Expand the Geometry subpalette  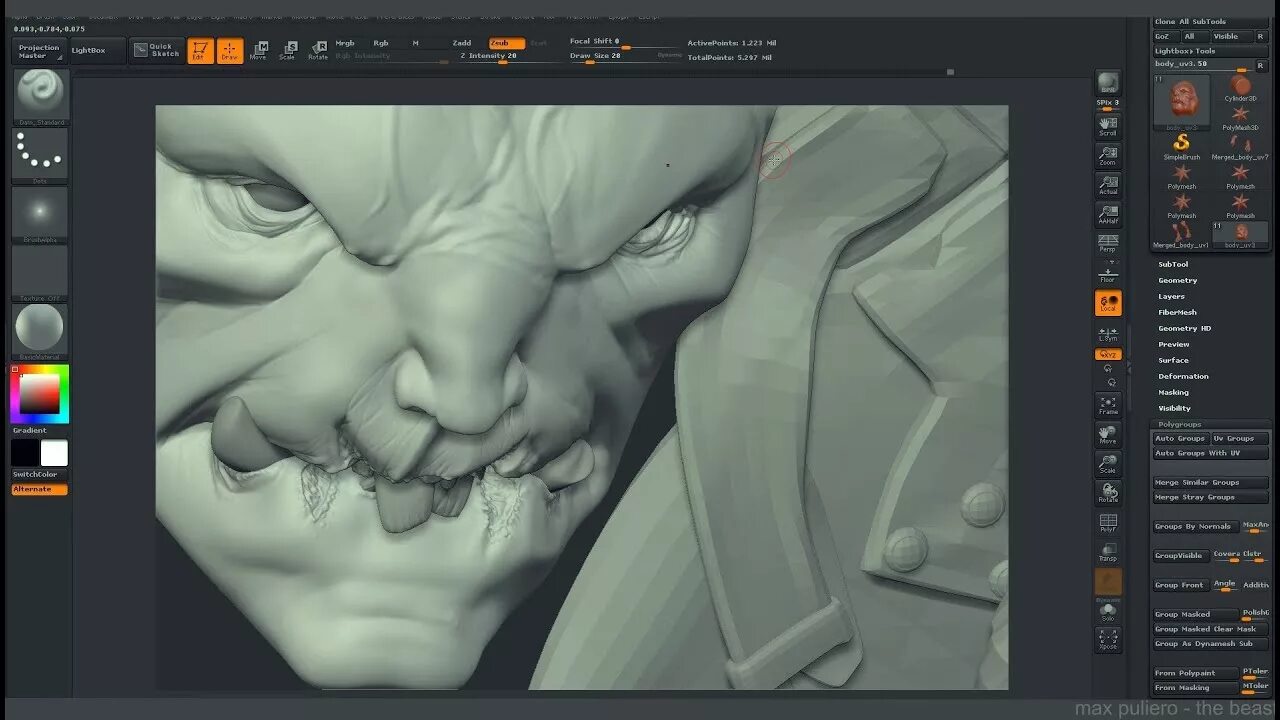tap(1177, 280)
